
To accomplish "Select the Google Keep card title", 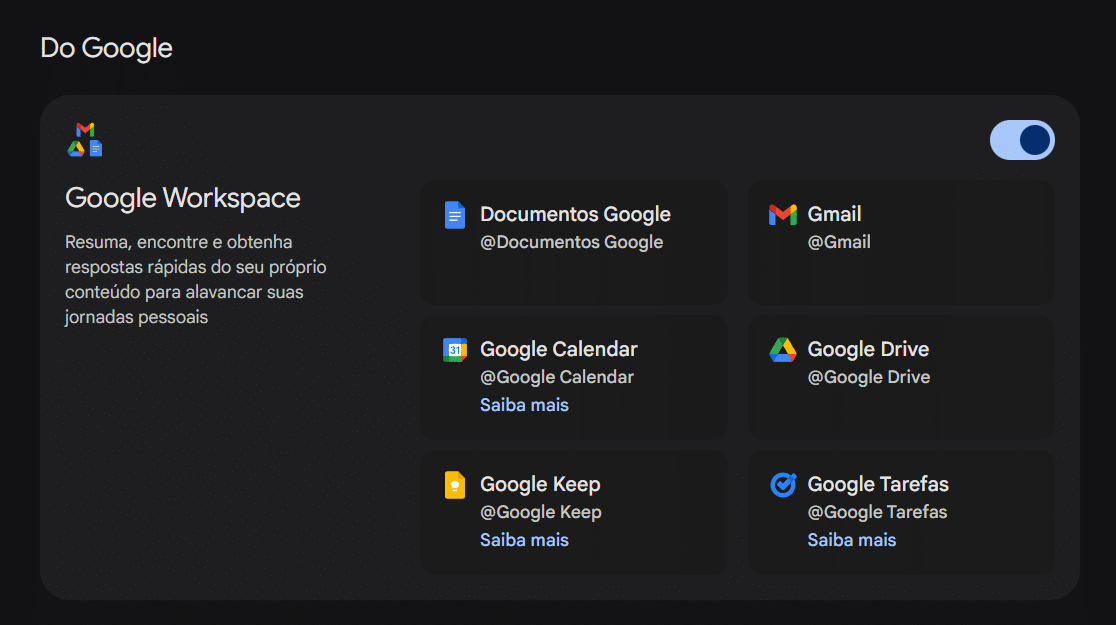I will tap(540, 485).
